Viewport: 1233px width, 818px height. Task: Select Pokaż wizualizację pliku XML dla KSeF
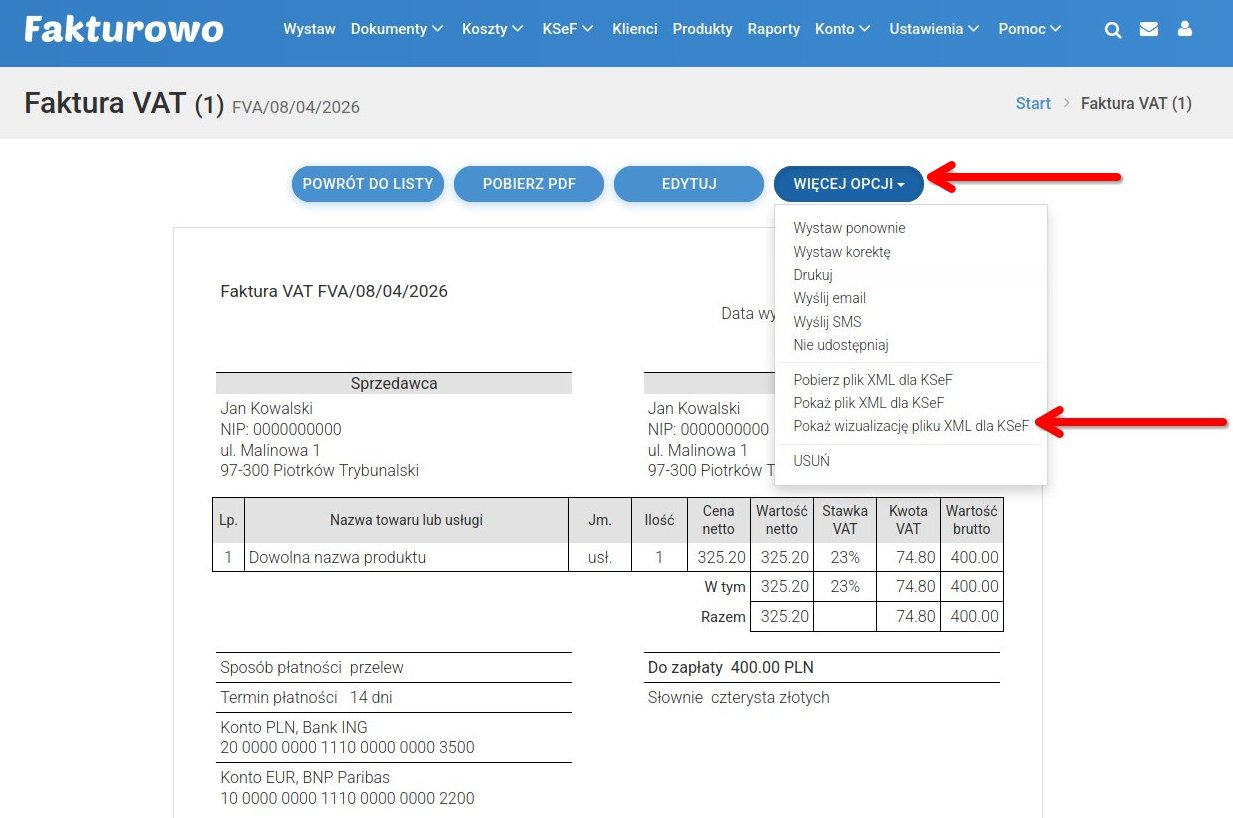(x=910, y=426)
